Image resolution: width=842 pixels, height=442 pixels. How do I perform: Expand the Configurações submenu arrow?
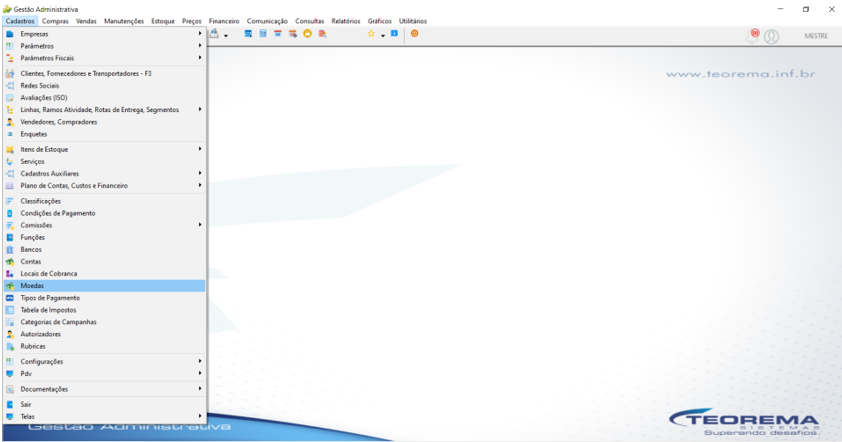point(200,361)
